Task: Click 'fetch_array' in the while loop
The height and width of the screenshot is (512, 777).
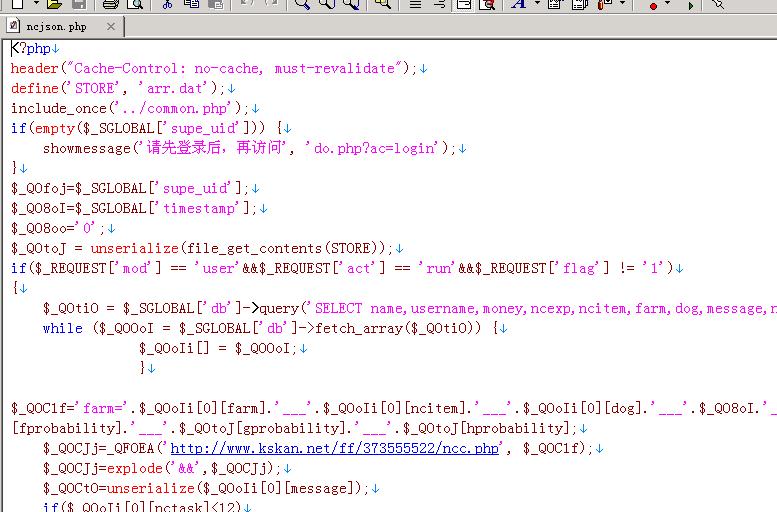Action: [x=359, y=328]
